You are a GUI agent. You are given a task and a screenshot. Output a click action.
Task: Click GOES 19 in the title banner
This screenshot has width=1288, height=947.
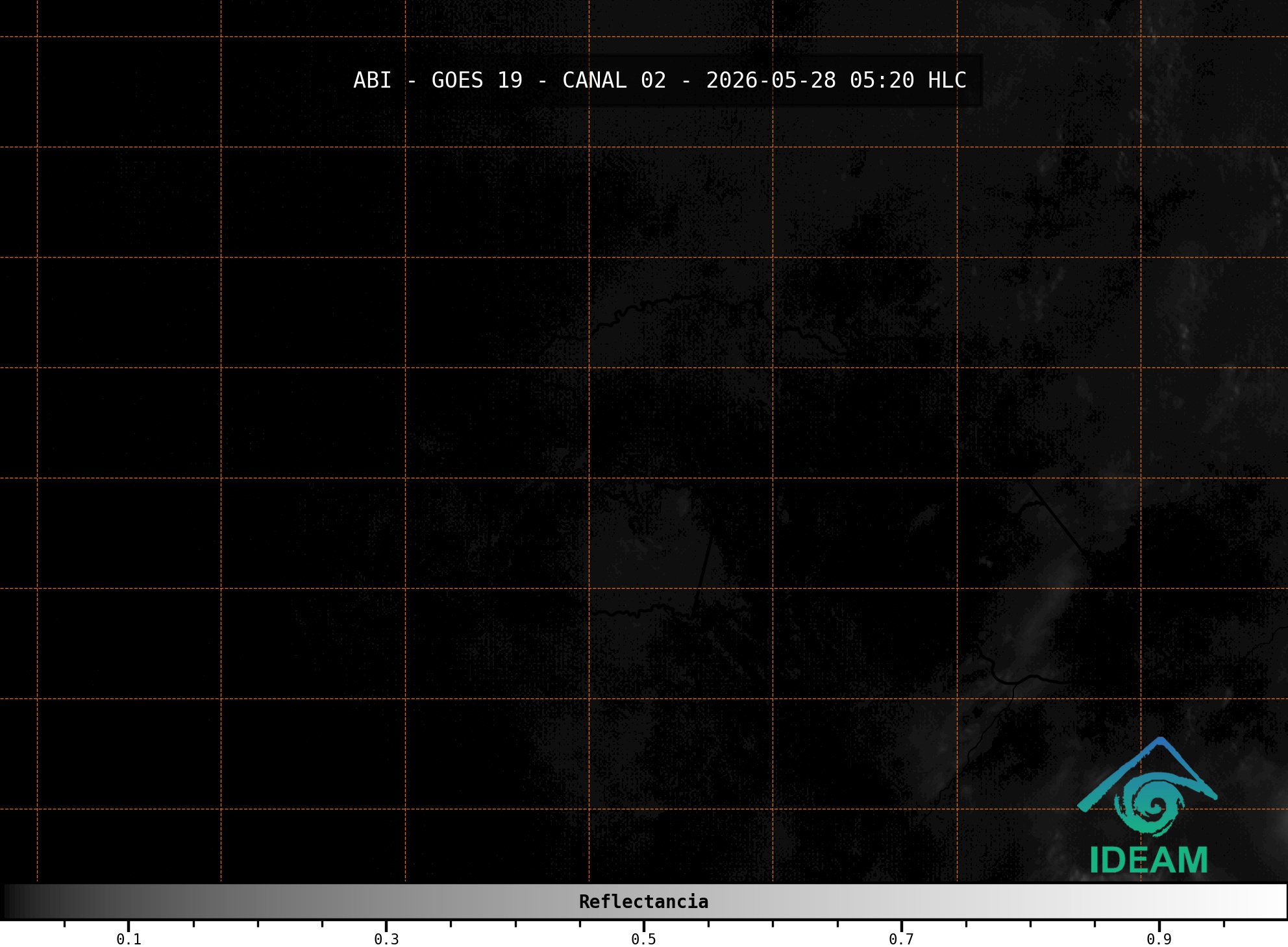pyautogui.click(x=477, y=80)
